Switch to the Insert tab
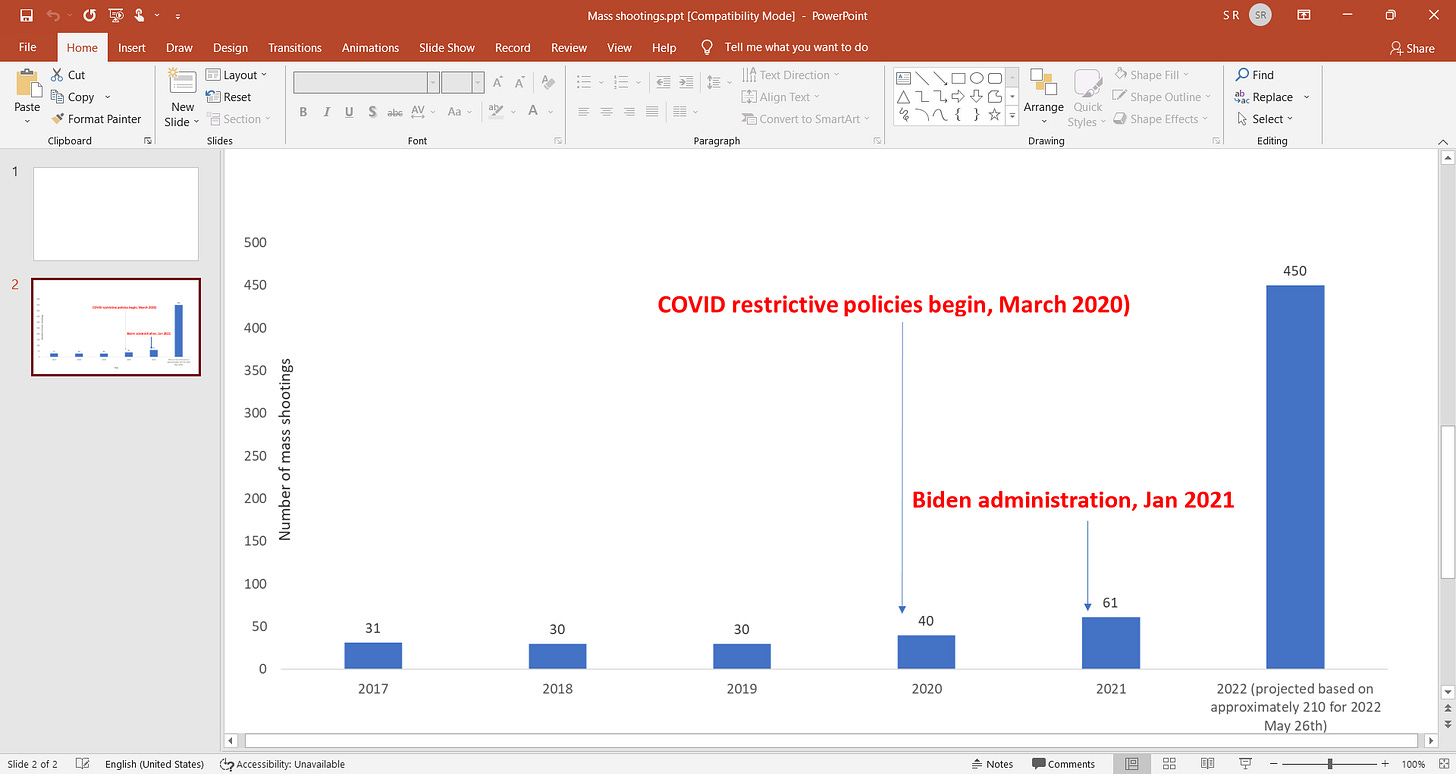The image size is (1456, 774). tap(132, 47)
